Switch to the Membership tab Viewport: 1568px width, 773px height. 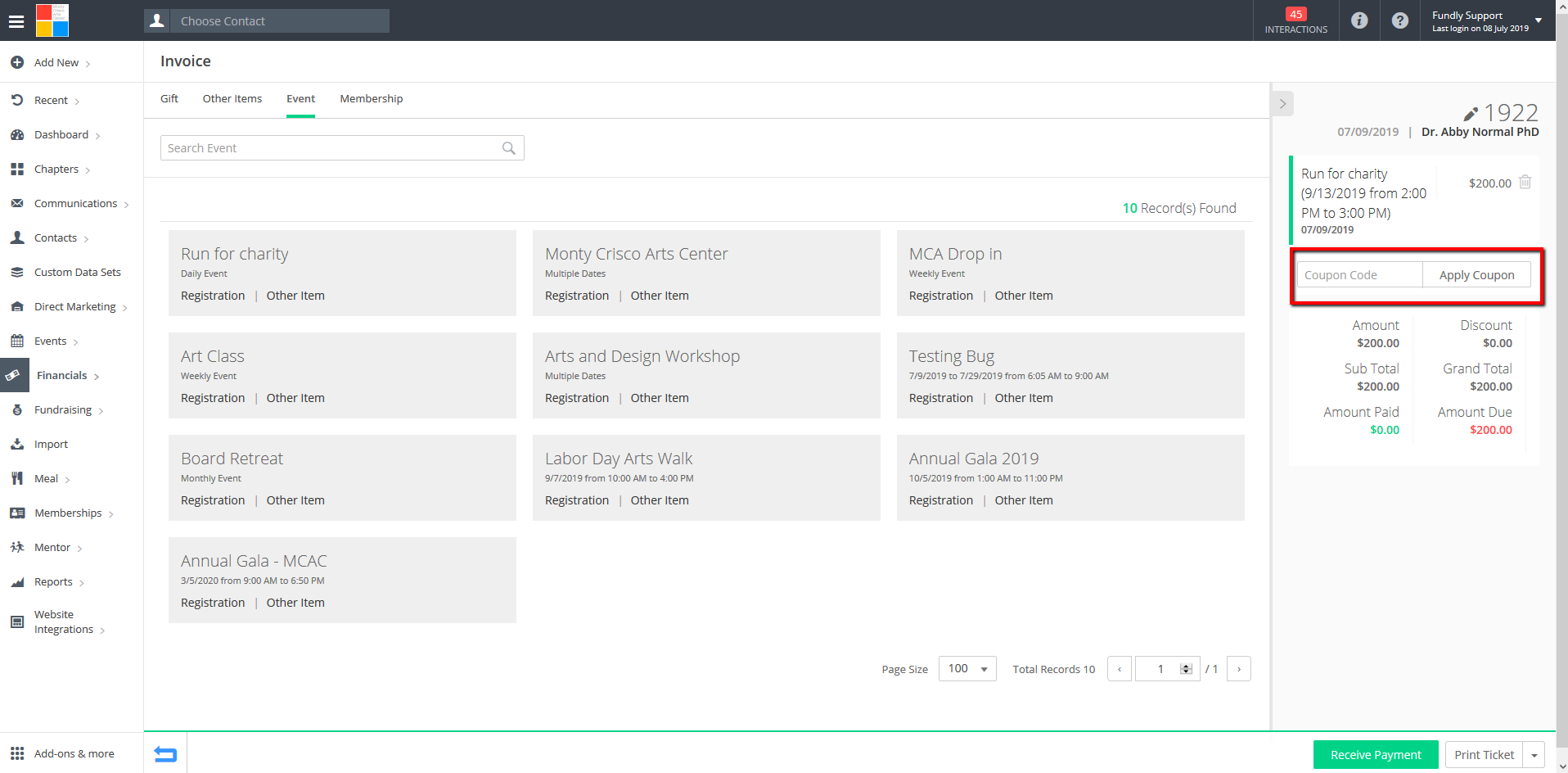372,98
